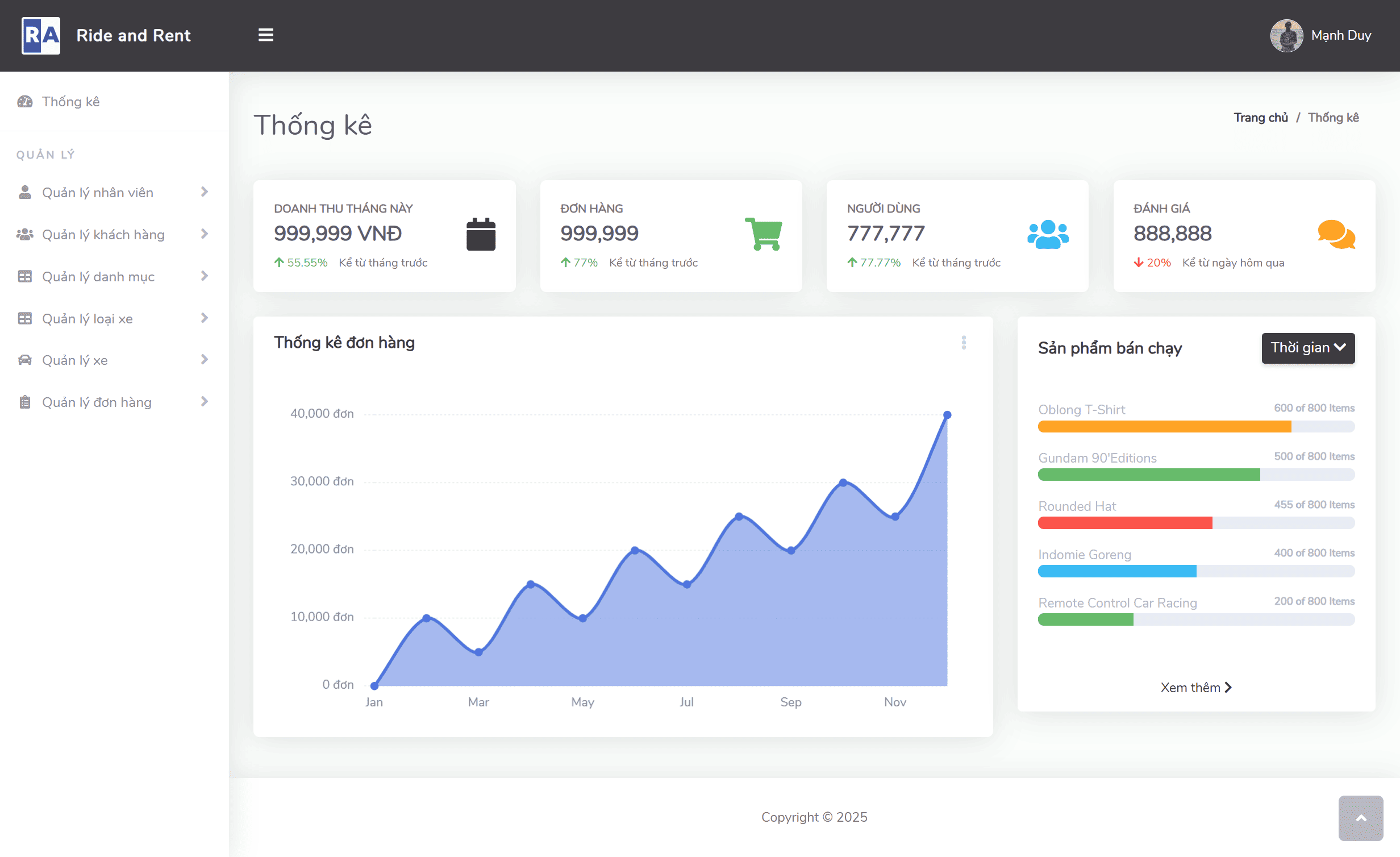The height and width of the screenshot is (857, 1400).
Task: Click the scroll-to-top arrow button
Action: 1360,818
